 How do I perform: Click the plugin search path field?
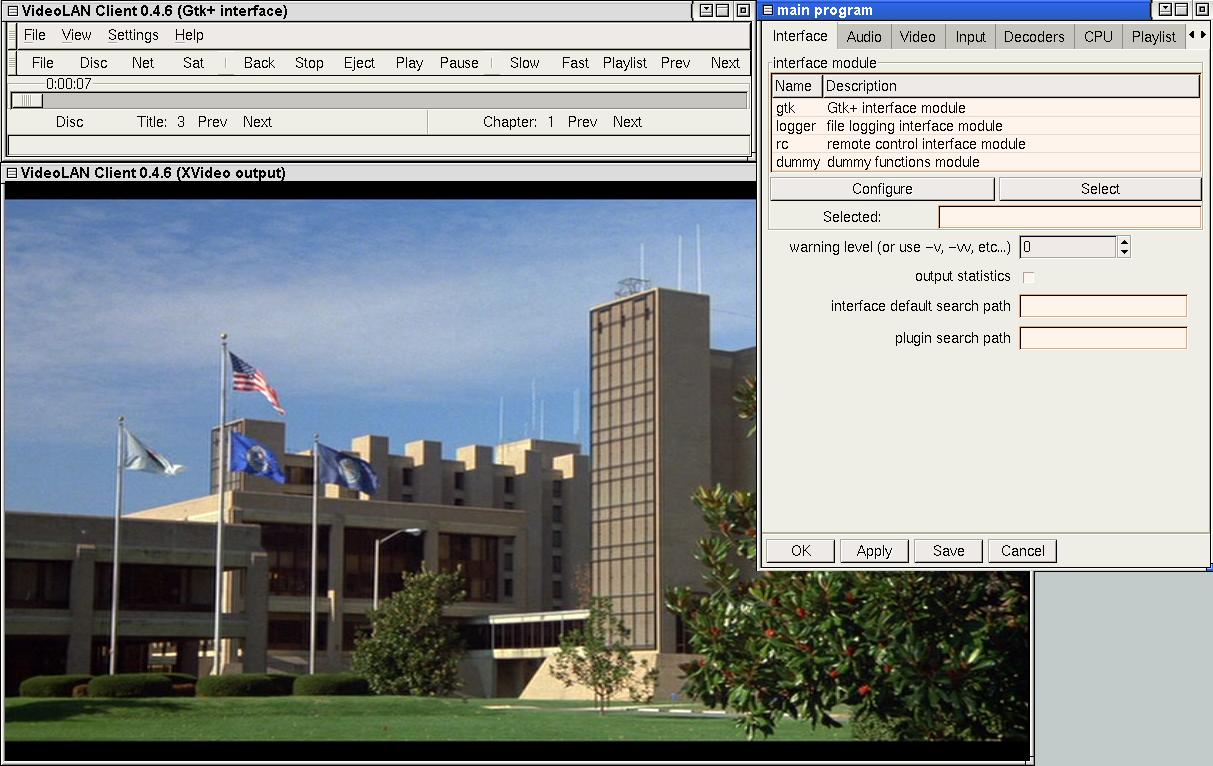(x=1102, y=338)
